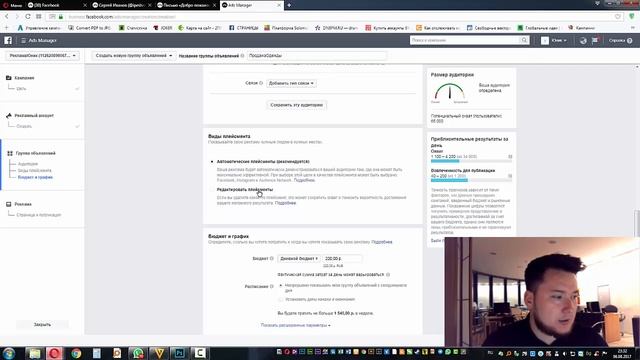The width and height of the screenshot is (640, 360).
Task: Open the Convert PDF to JPG bookmark
Action: point(89,28)
